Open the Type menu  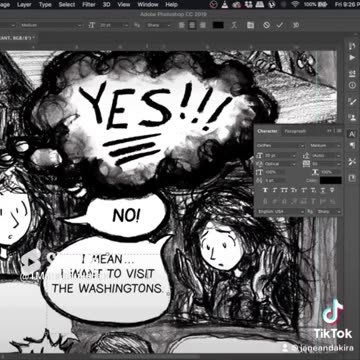coord(45,5)
